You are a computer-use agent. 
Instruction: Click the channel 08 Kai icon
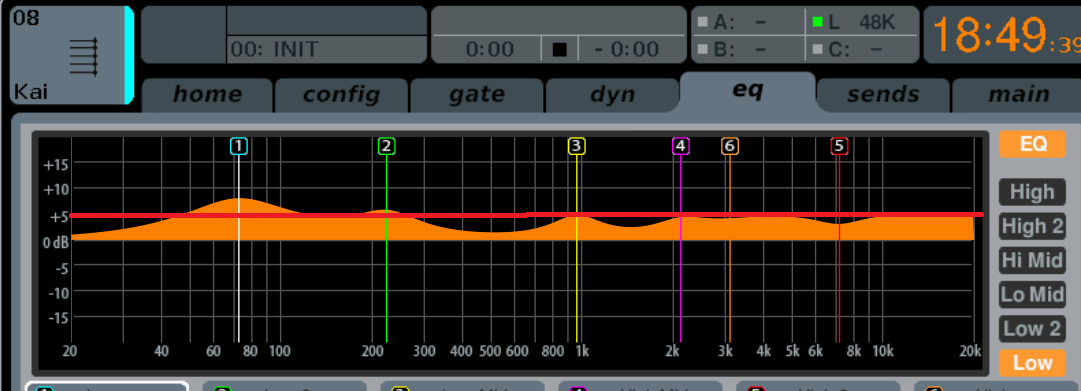point(83,57)
